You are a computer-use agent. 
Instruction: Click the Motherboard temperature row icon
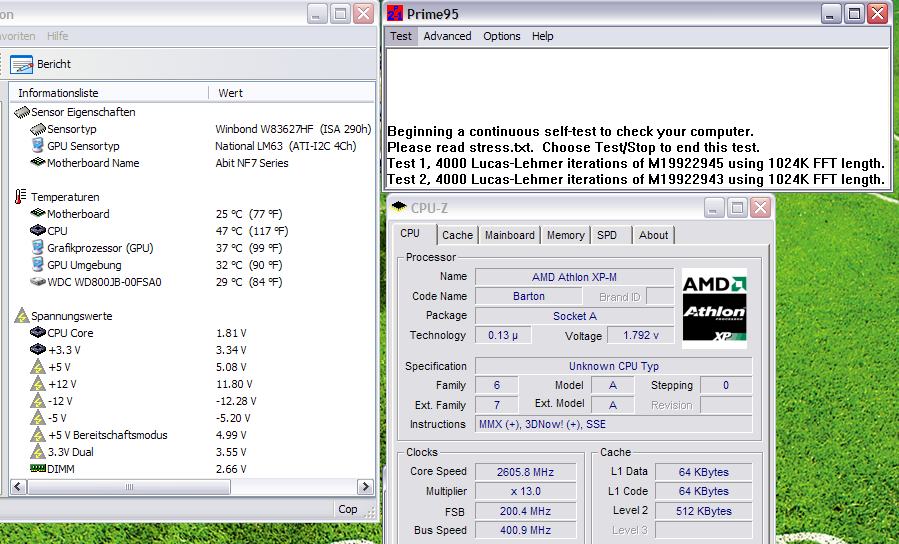point(38,213)
